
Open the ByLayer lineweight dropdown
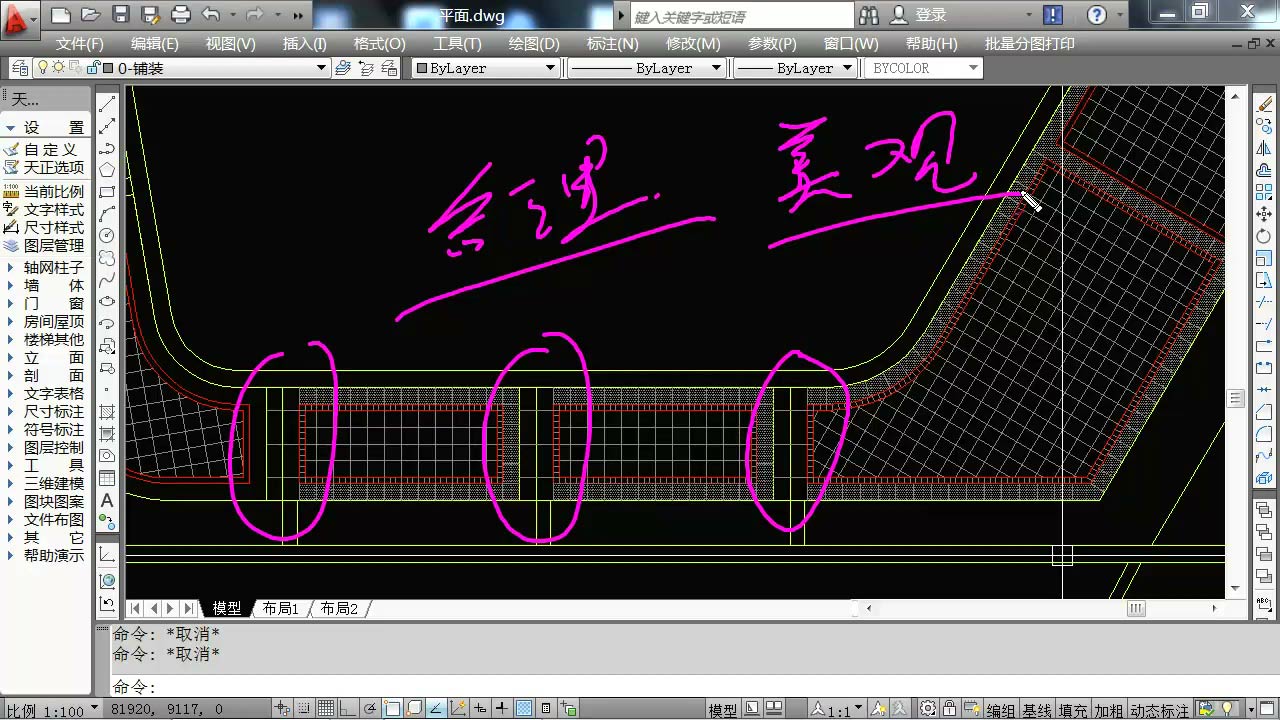click(x=795, y=68)
